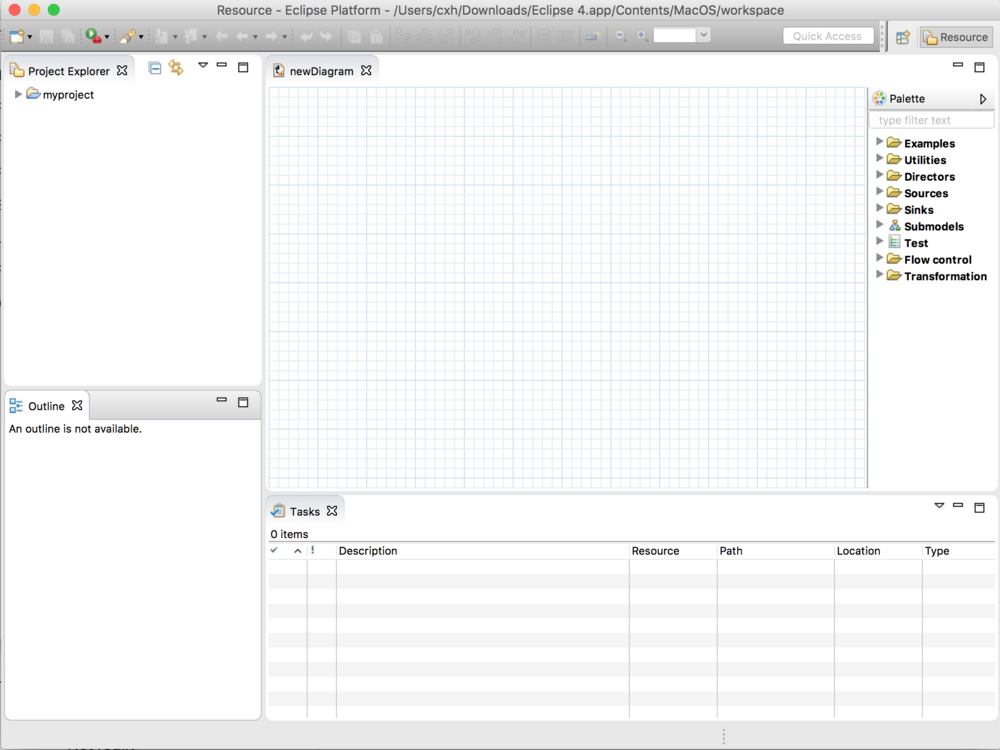Click the Copy icon in the toolbar
This screenshot has height=750, width=1000.
355,35
